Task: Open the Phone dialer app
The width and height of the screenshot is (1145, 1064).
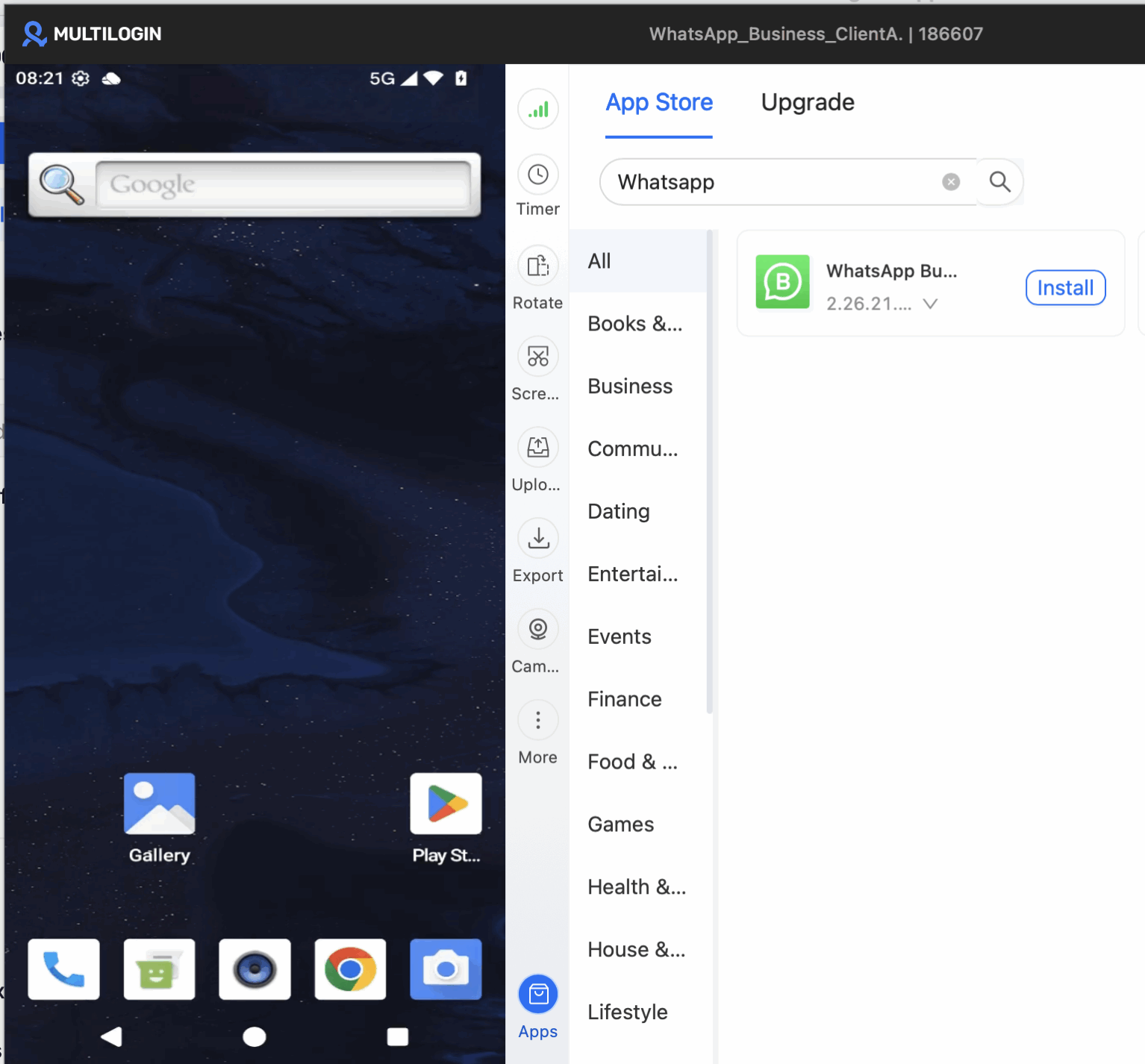Action: 63,969
